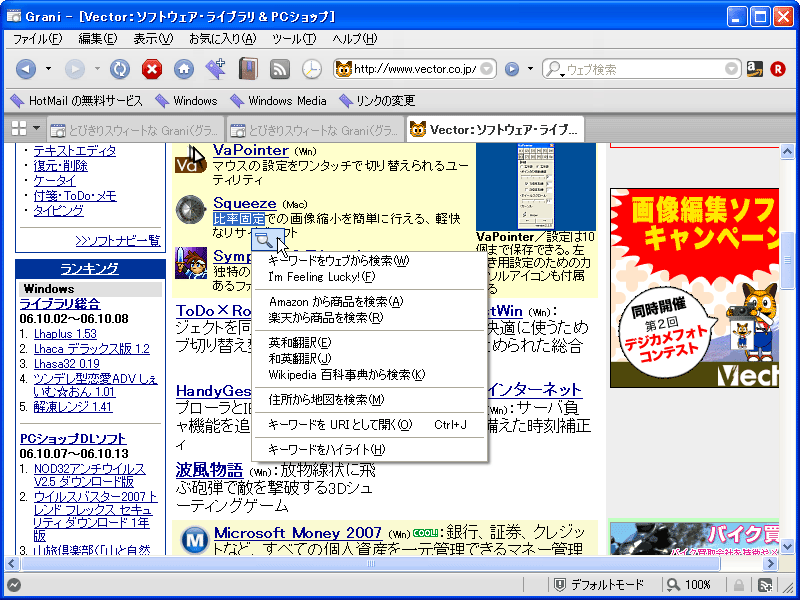Choose I'm Feeling Lucky!(F) menu entry
The width and height of the screenshot is (800, 600).
coord(369,277)
